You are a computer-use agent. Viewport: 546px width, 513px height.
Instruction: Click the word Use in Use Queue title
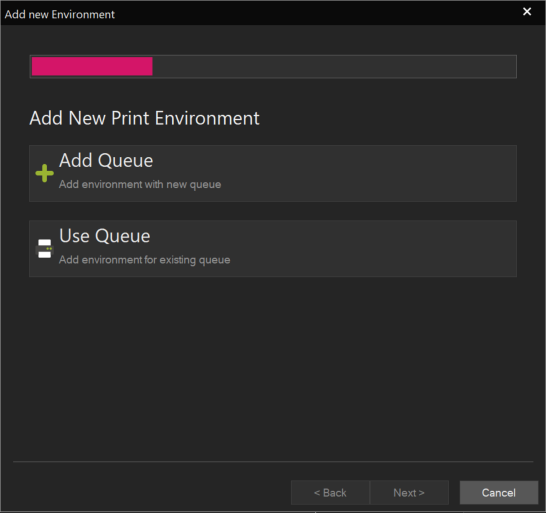click(75, 236)
